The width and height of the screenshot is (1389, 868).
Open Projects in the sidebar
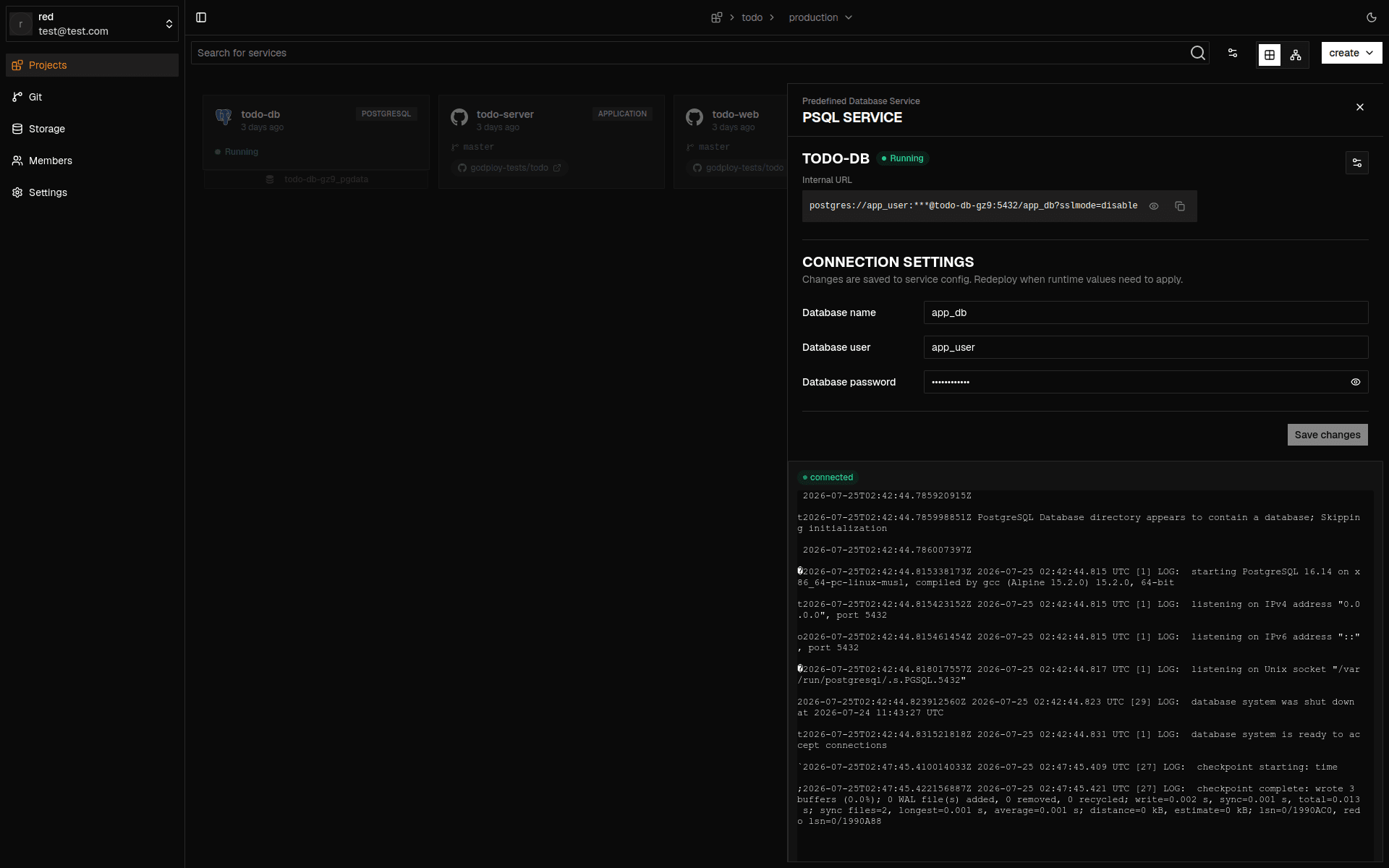tap(92, 65)
